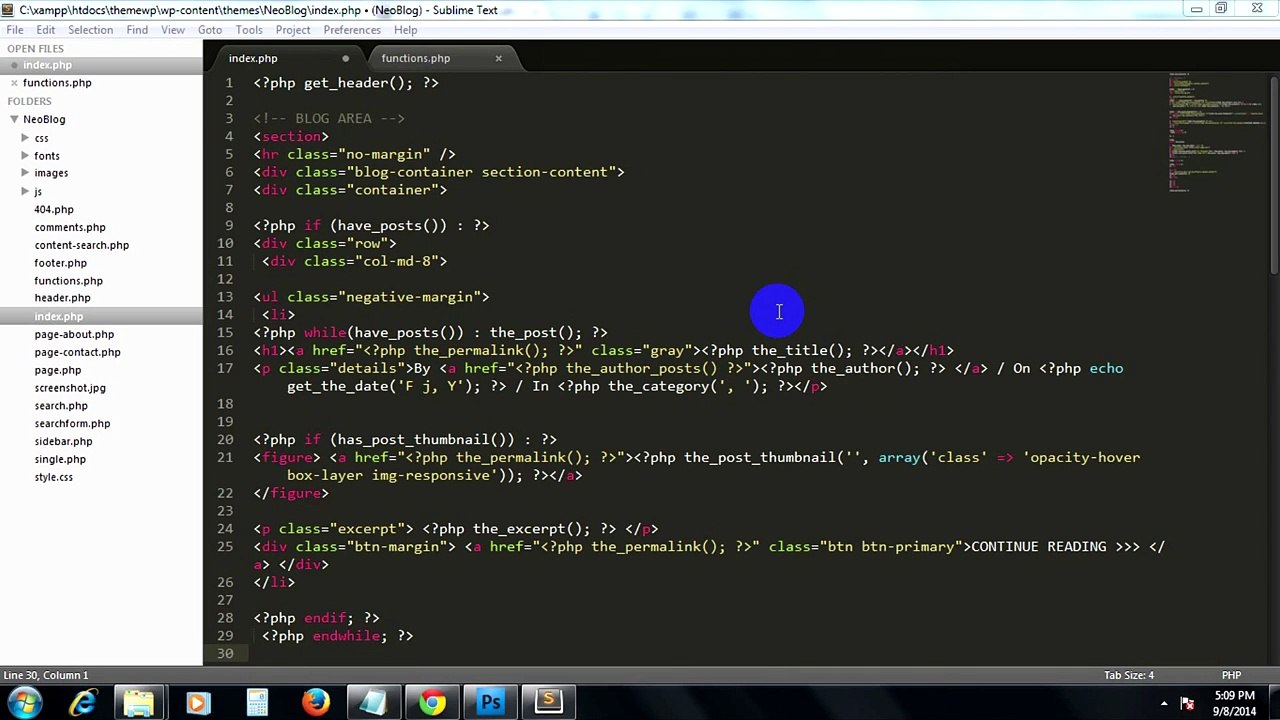Switch to Photoshop from the taskbar
Viewport: 1280px width, 720px height.
(x=490, y=703)
